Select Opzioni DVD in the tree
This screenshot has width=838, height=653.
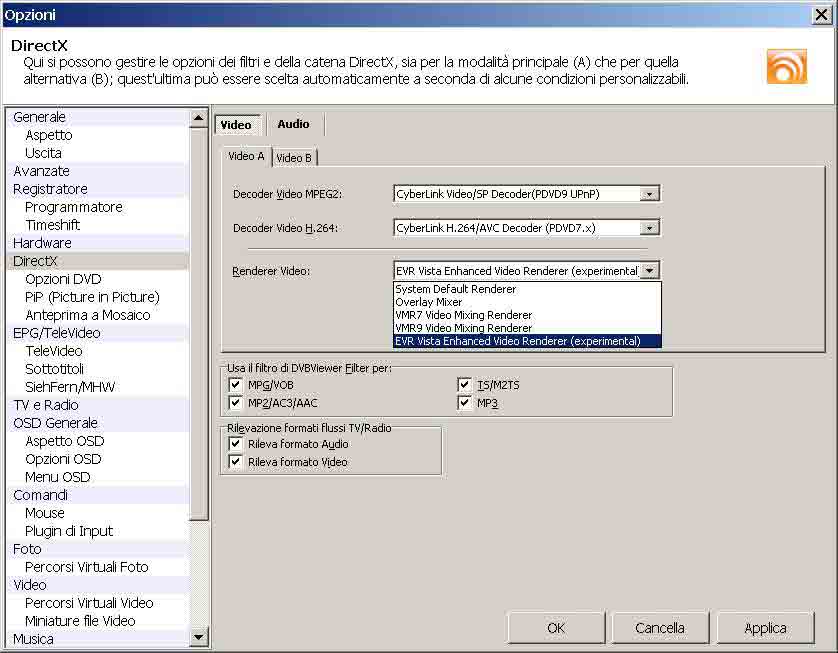[63, 279]
